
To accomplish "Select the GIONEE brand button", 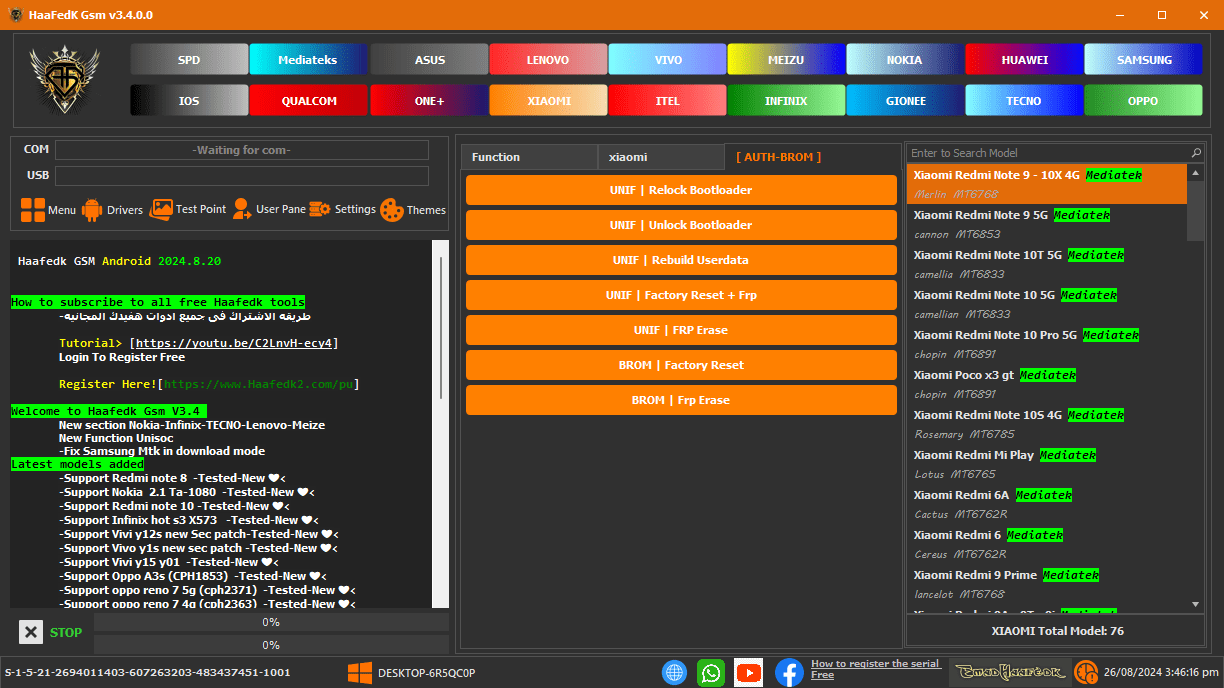I will (x=905, y=100).
